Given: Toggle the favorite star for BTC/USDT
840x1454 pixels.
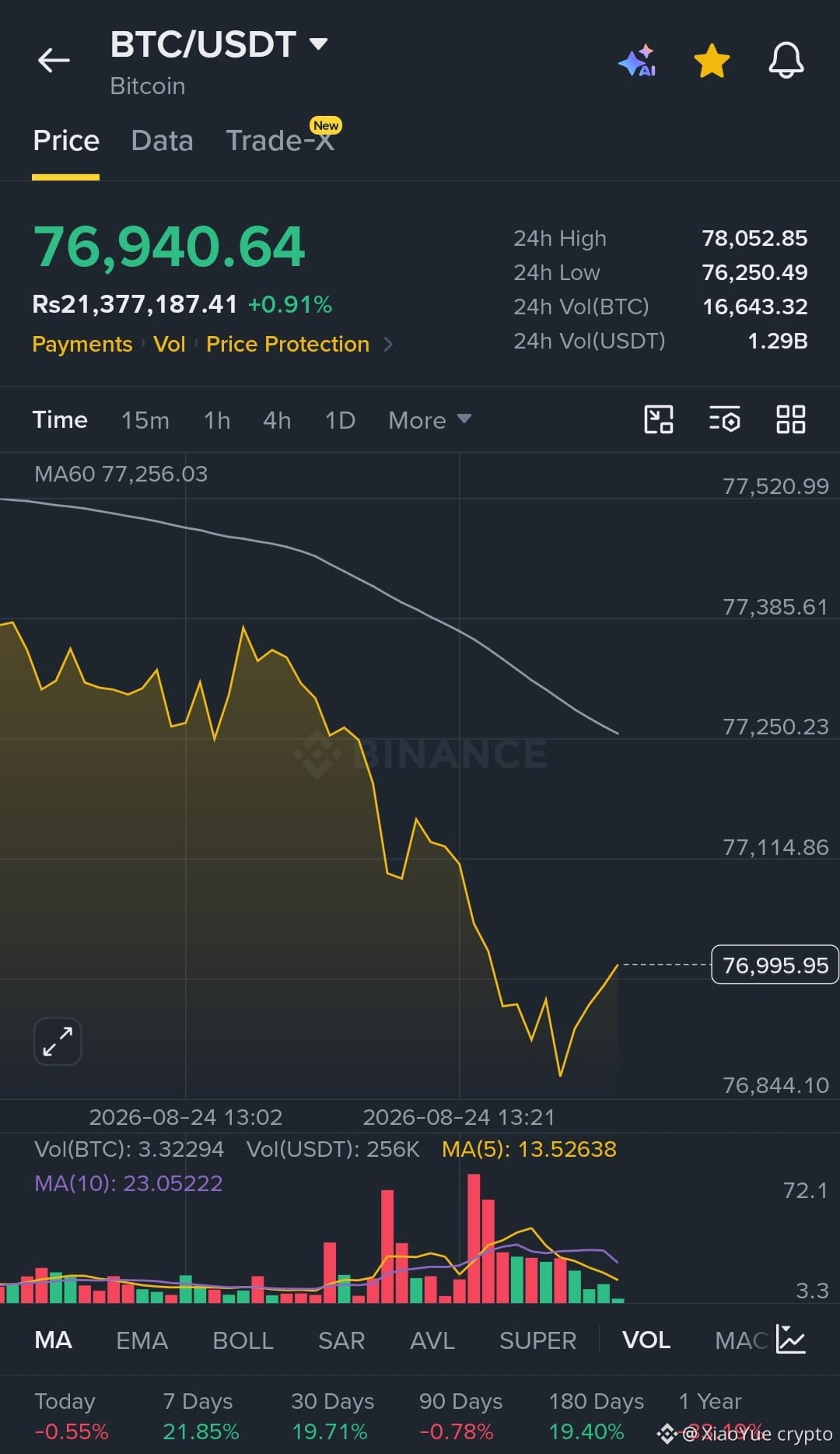Looking at the screenshot, I should coord(712,61).
